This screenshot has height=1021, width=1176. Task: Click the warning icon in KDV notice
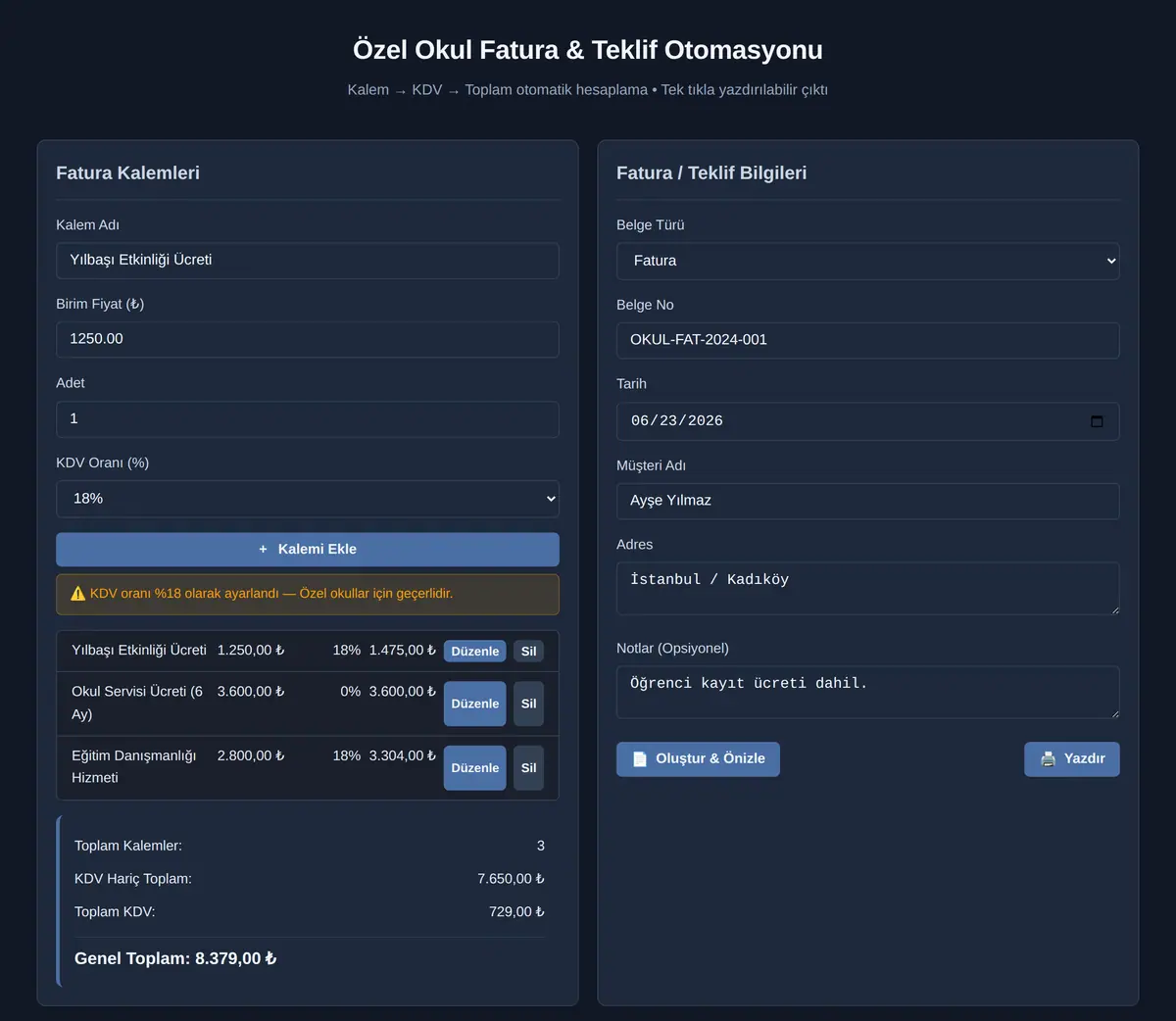pos(78,594)
